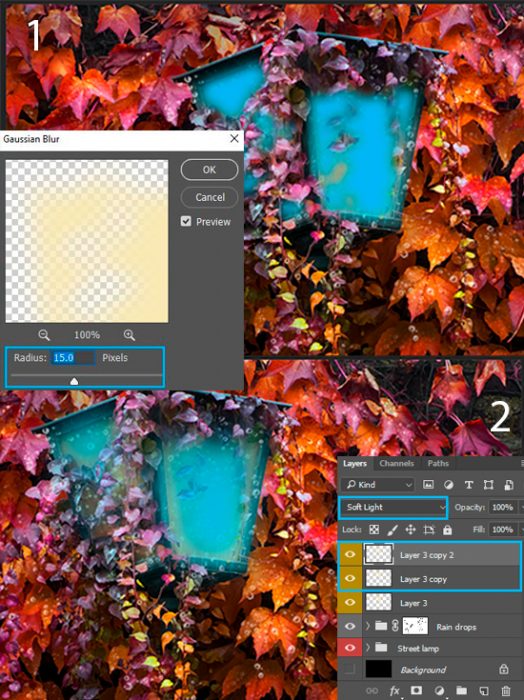This screenshot has width=524, height=700.
Task: Lock transparent pixels icon
Action: 374,529
